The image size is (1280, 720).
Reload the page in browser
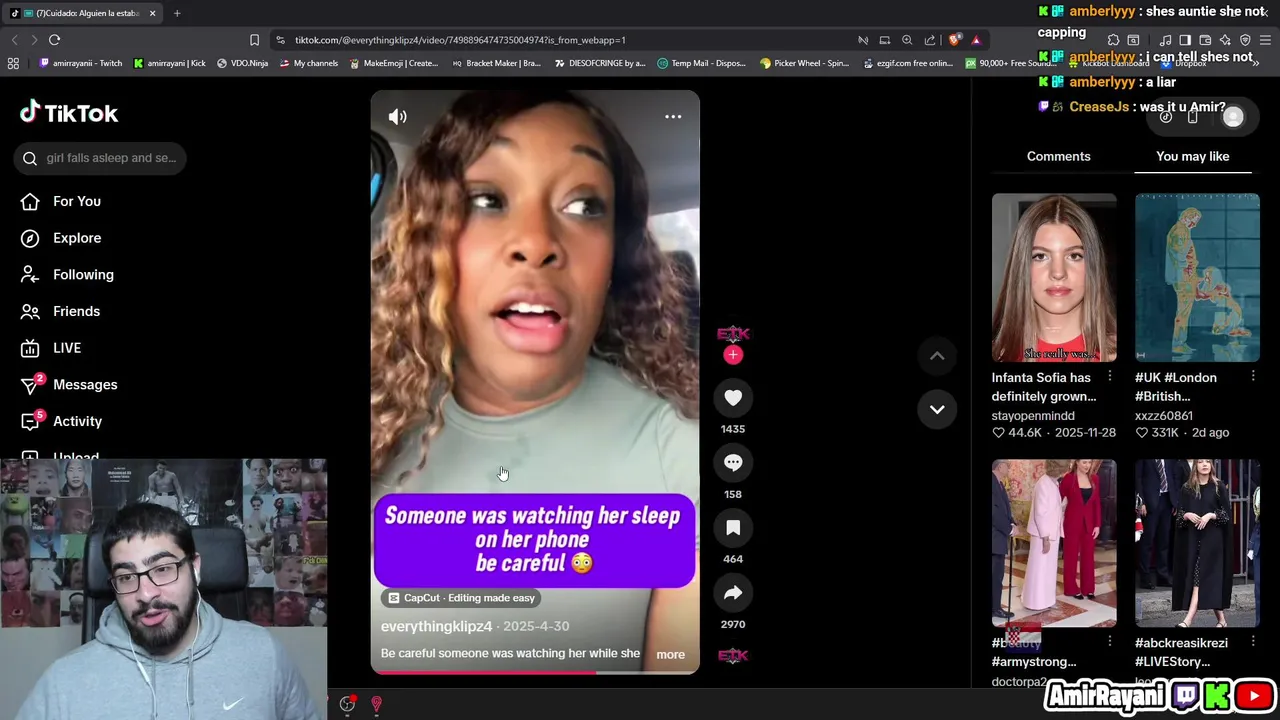(x=54, y=40)
